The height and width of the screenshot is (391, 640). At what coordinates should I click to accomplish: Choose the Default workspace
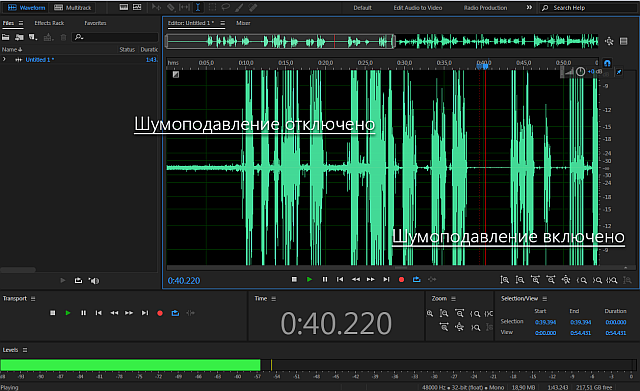362,8
